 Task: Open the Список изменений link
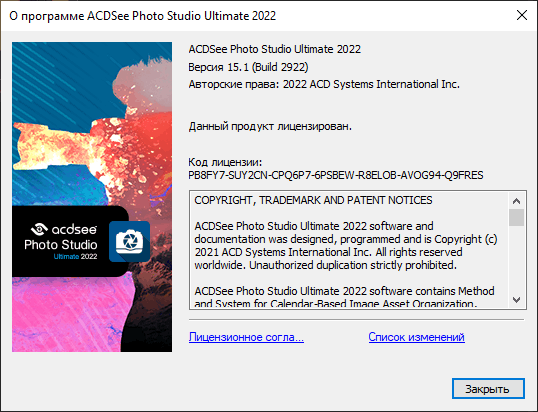(x=417, y=337)
